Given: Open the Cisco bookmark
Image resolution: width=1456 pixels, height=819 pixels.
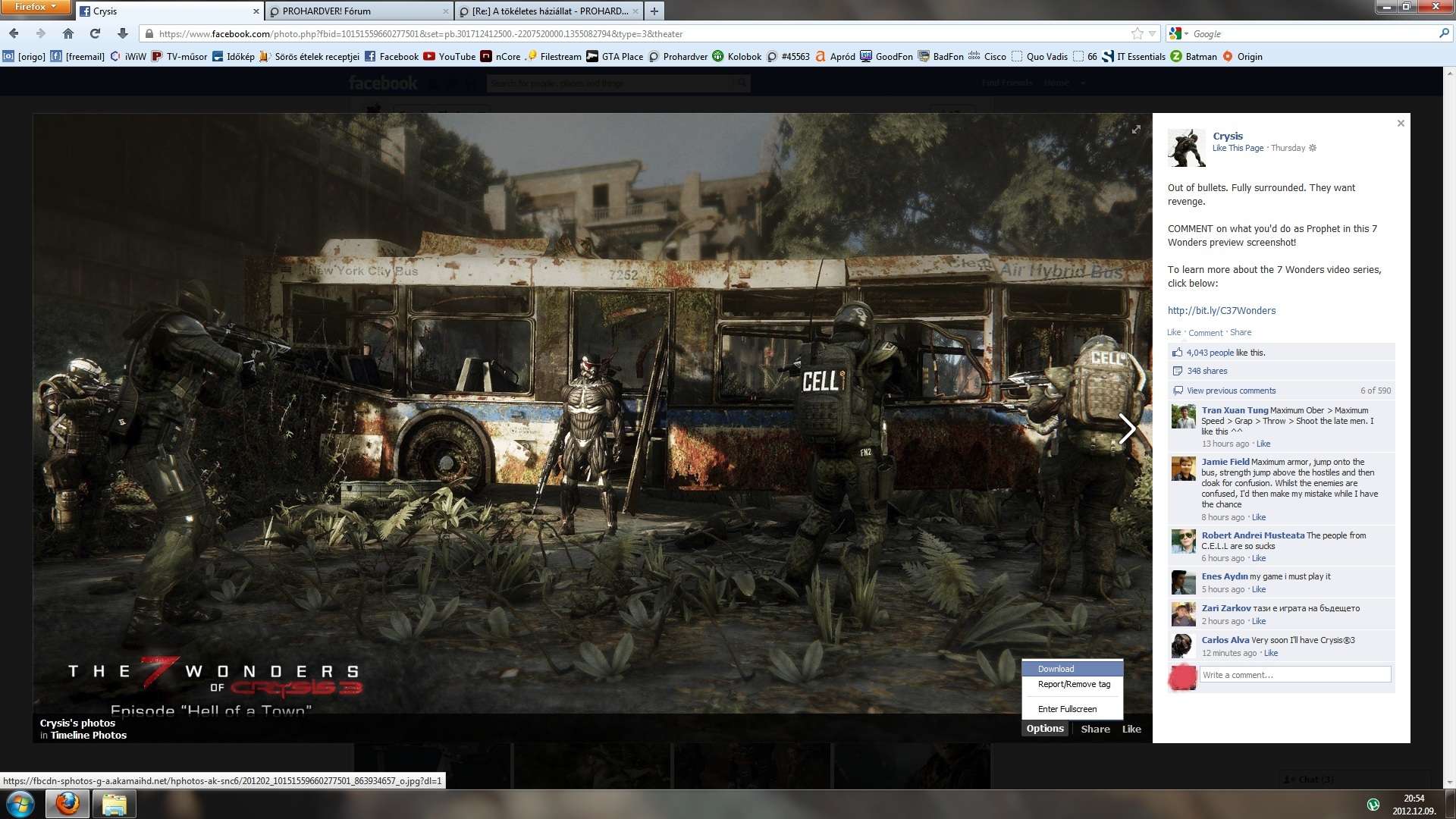Looking at the screenshot, I should pos(987,56).
